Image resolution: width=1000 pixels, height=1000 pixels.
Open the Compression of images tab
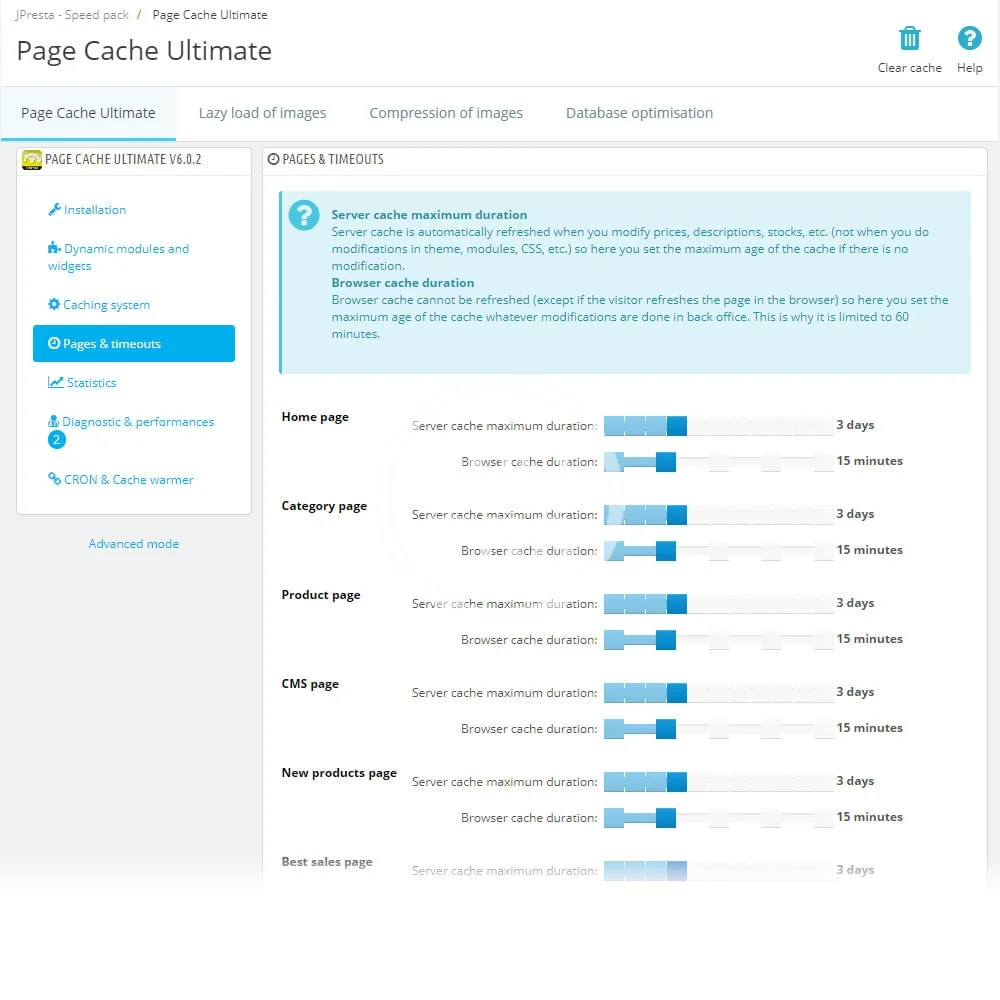click(x=446, y=113)
